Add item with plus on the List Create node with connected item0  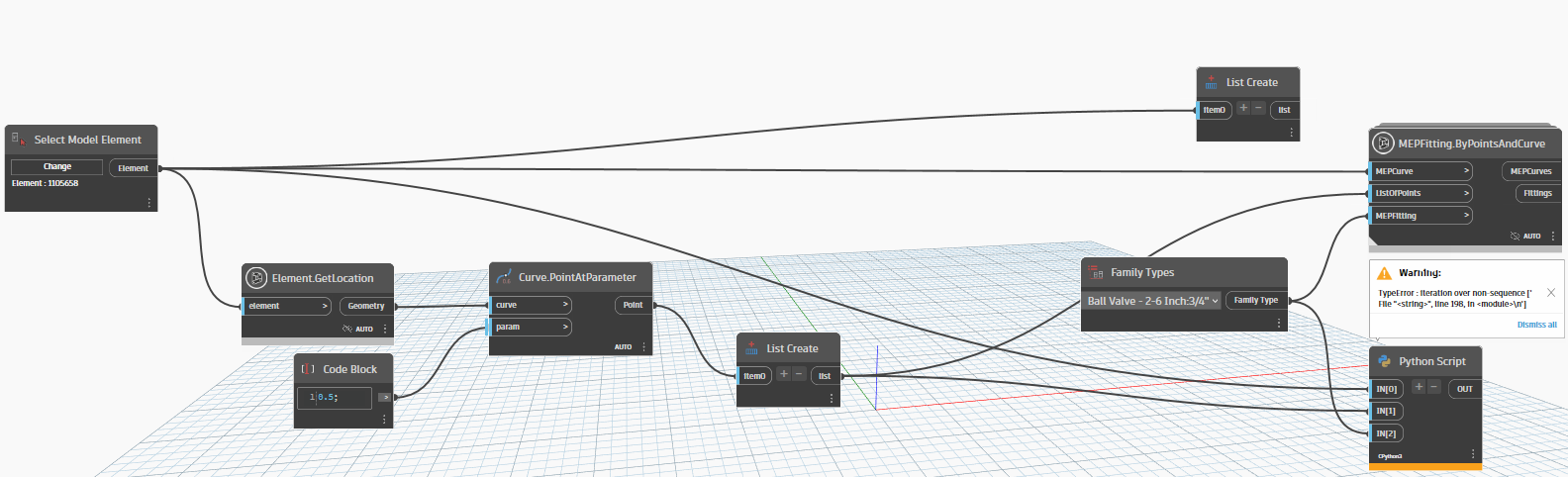click(784, 374)
